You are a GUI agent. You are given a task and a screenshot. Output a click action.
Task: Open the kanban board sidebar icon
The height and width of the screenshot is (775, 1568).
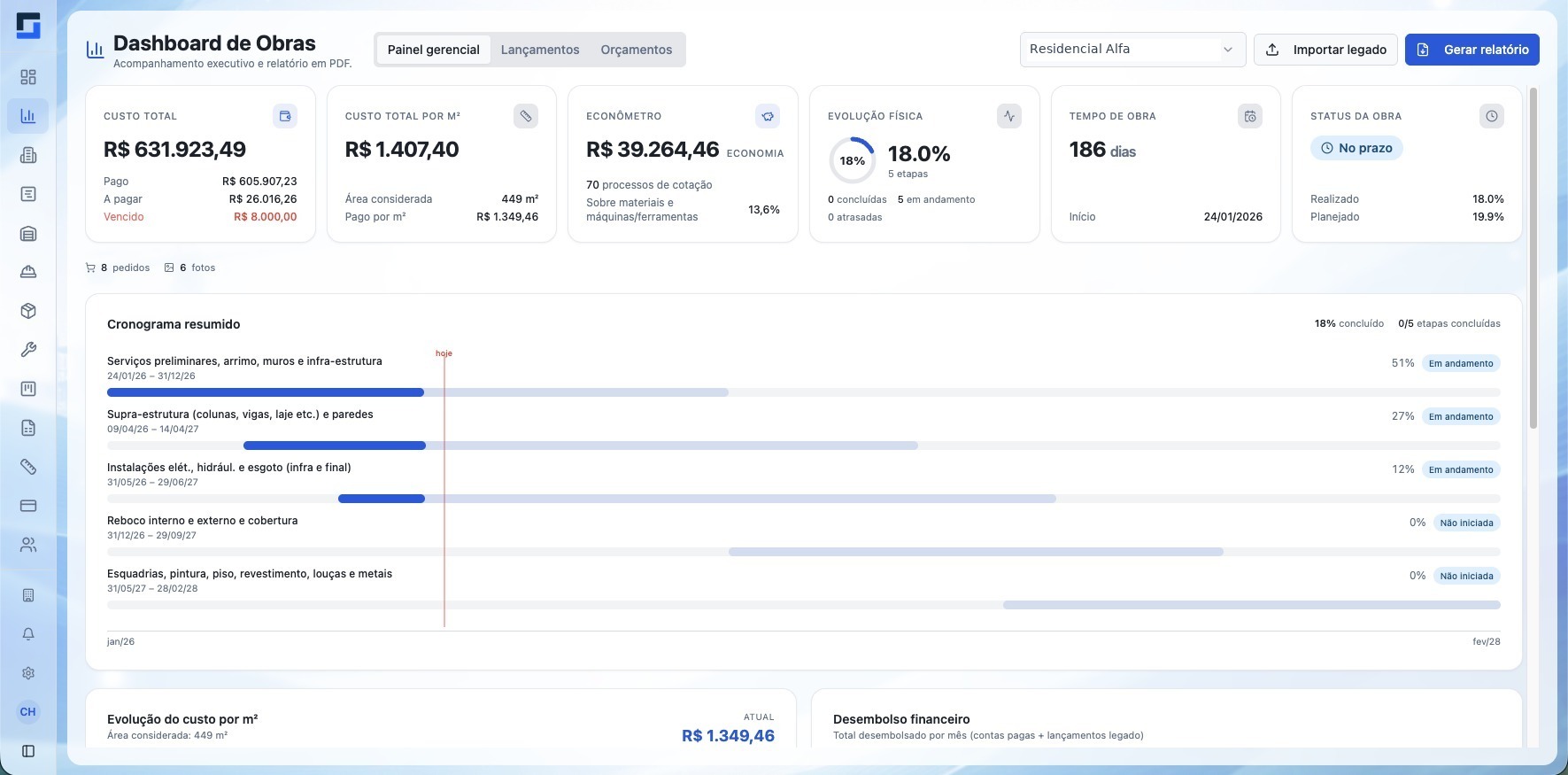coord(28,389)
